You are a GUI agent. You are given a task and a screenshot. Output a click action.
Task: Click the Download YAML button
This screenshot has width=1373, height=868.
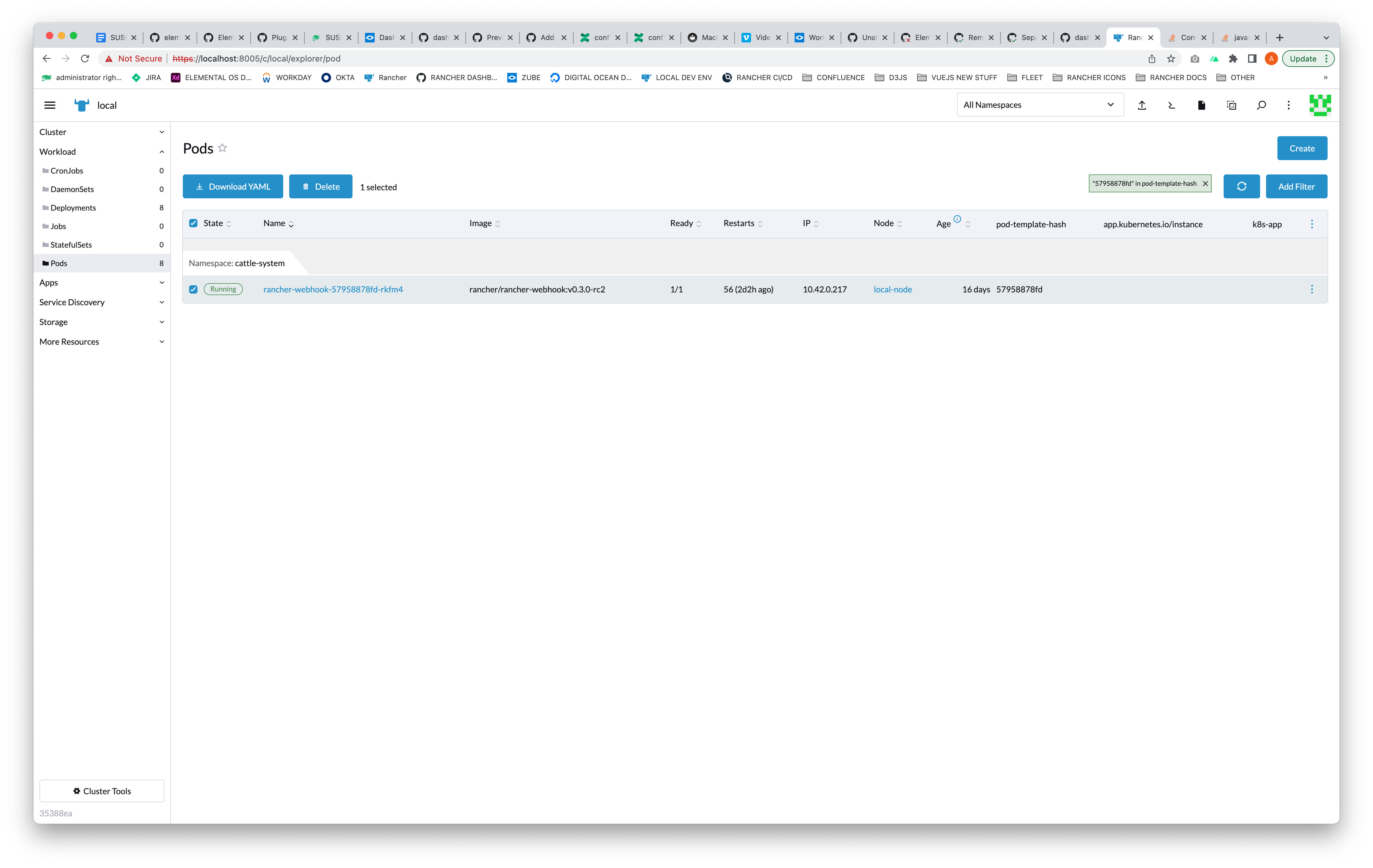pos(233,186)
